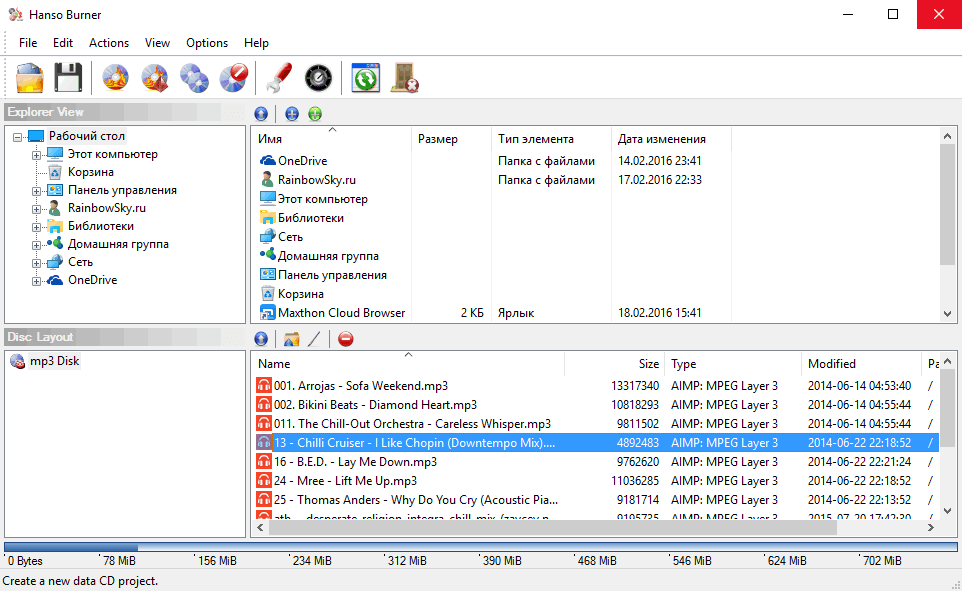
Task: Expand the Панель управления tree node
Action: point(36,191)
